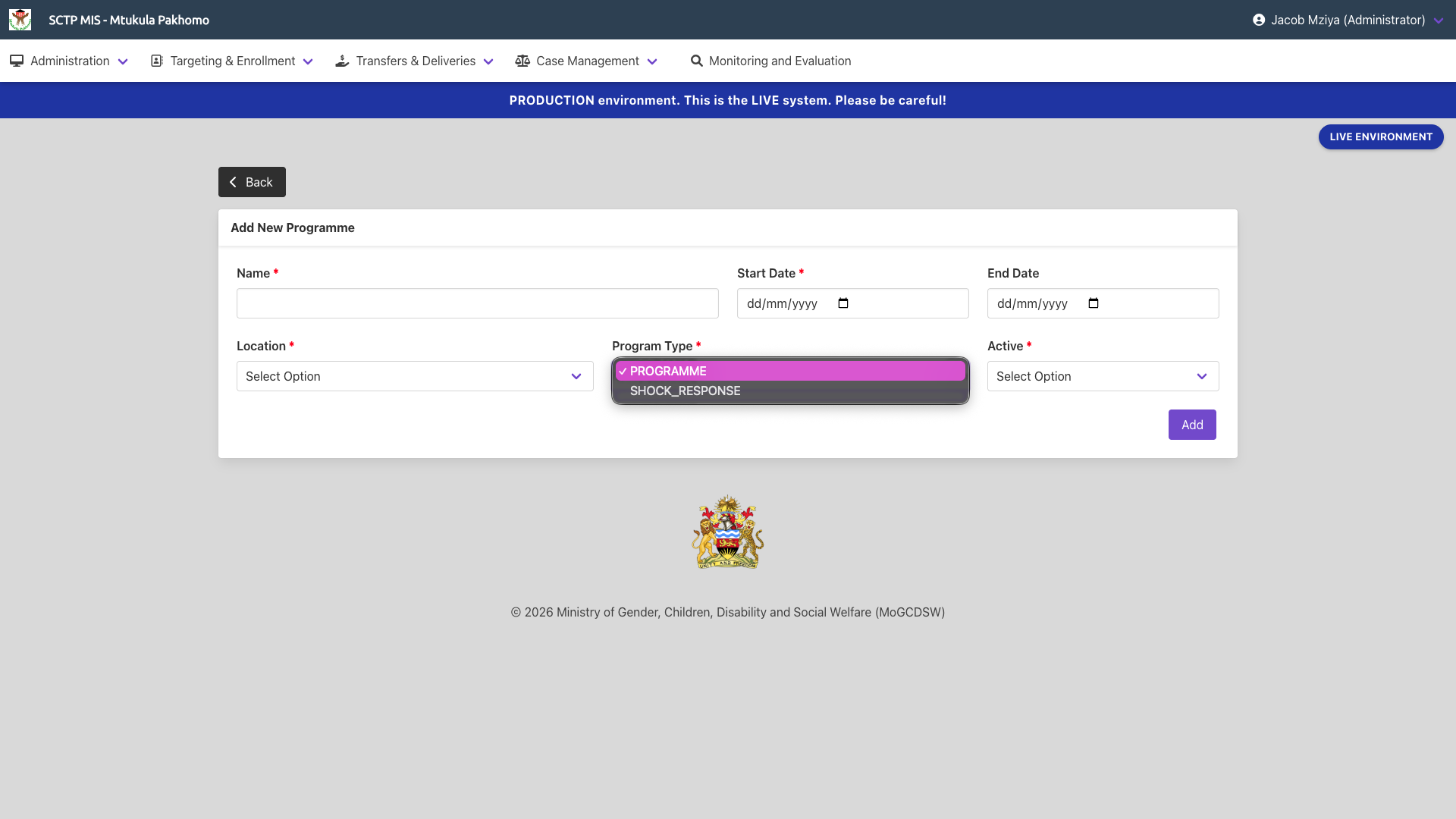The width and height of the screenshot is (1456, 819).
Task: Expand the Transfers & Deliveries chevron
Action: click(488, 61)
